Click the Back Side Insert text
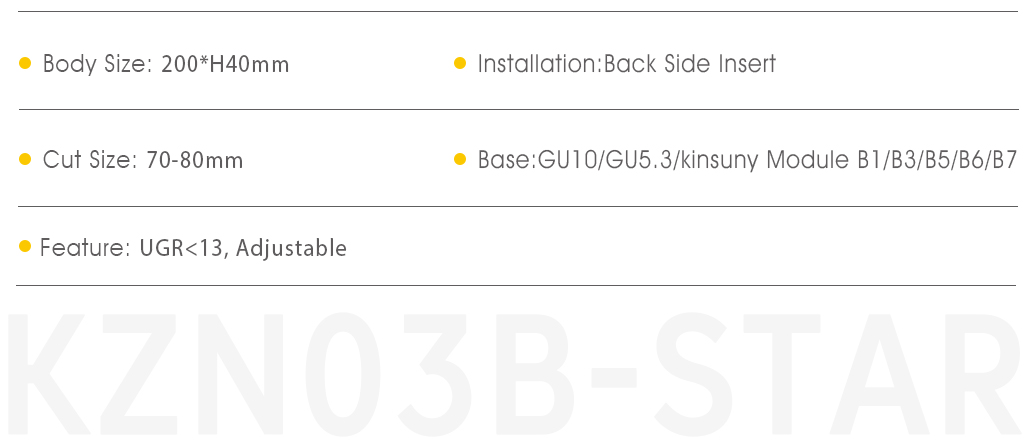The height and width of the screenshot is (446, 1034). click(x=690, y=64)
